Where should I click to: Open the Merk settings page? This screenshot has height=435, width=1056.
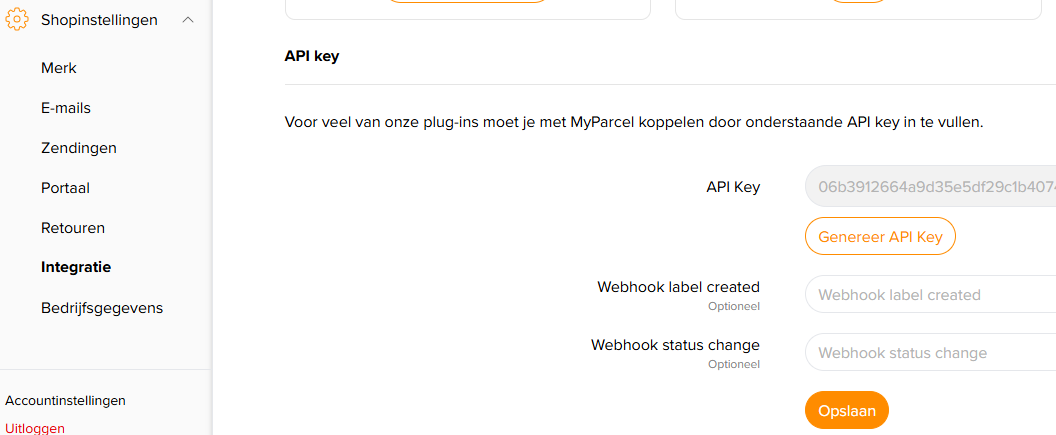pos(59,68)
